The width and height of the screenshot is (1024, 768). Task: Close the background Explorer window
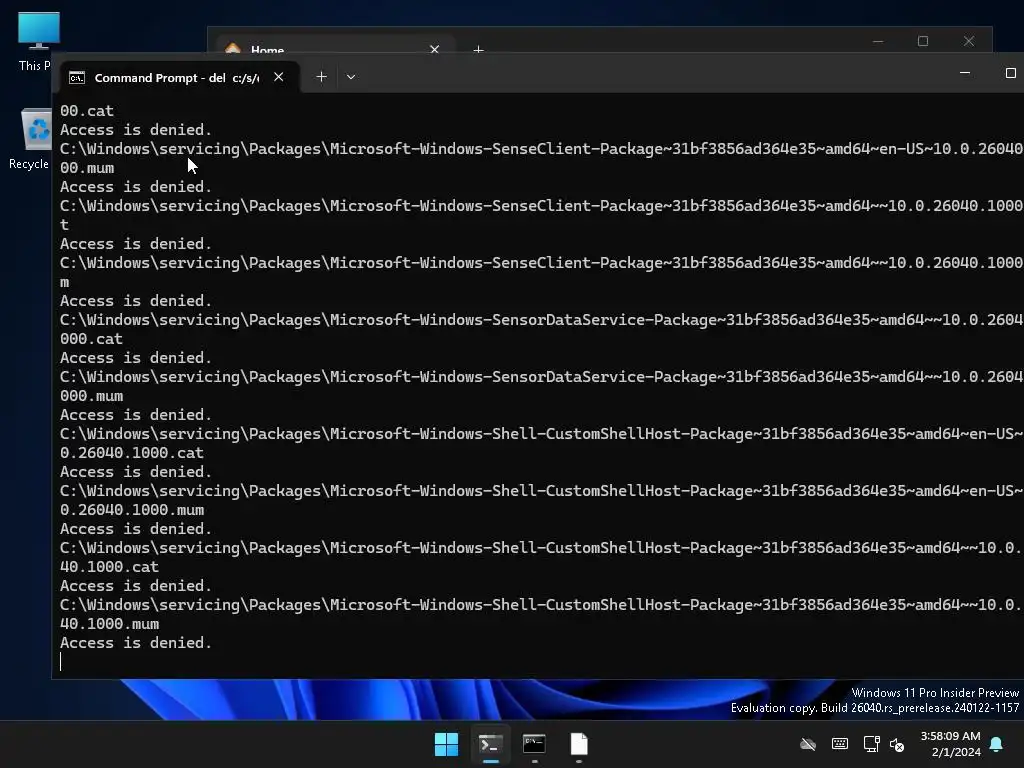[x=968, y=41]
